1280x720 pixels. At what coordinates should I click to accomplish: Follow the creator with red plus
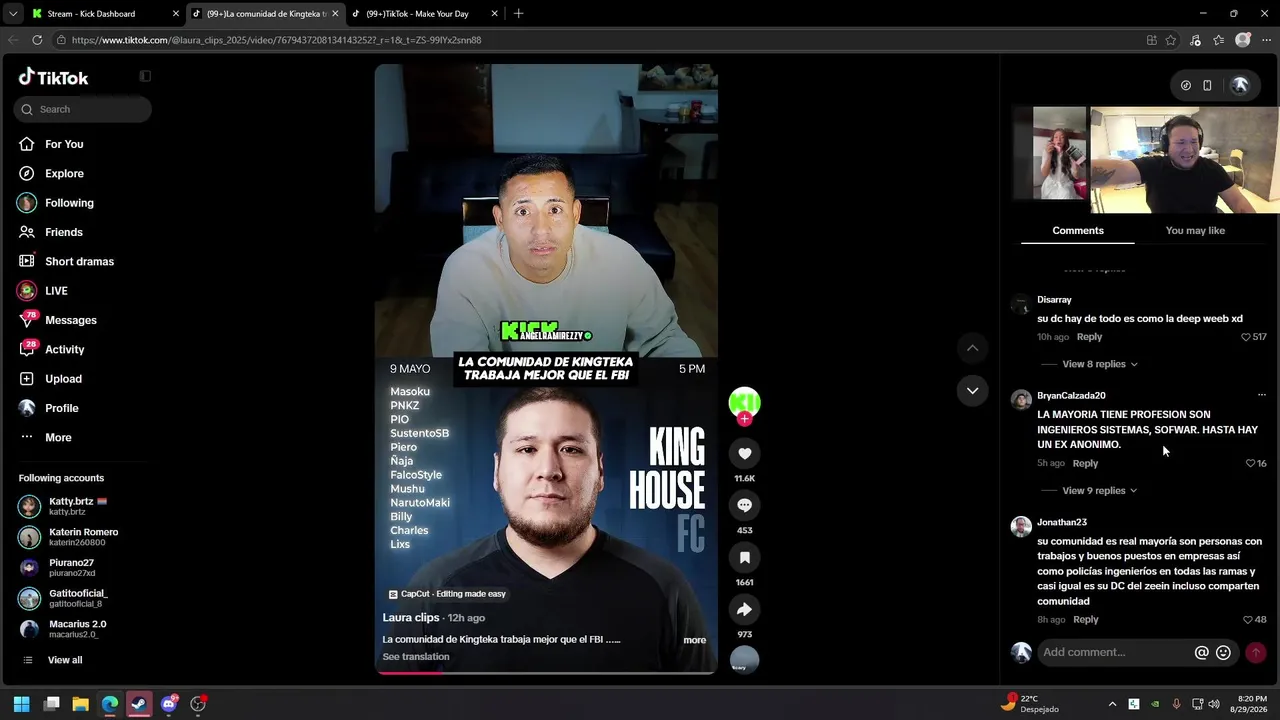pos(744,419)
